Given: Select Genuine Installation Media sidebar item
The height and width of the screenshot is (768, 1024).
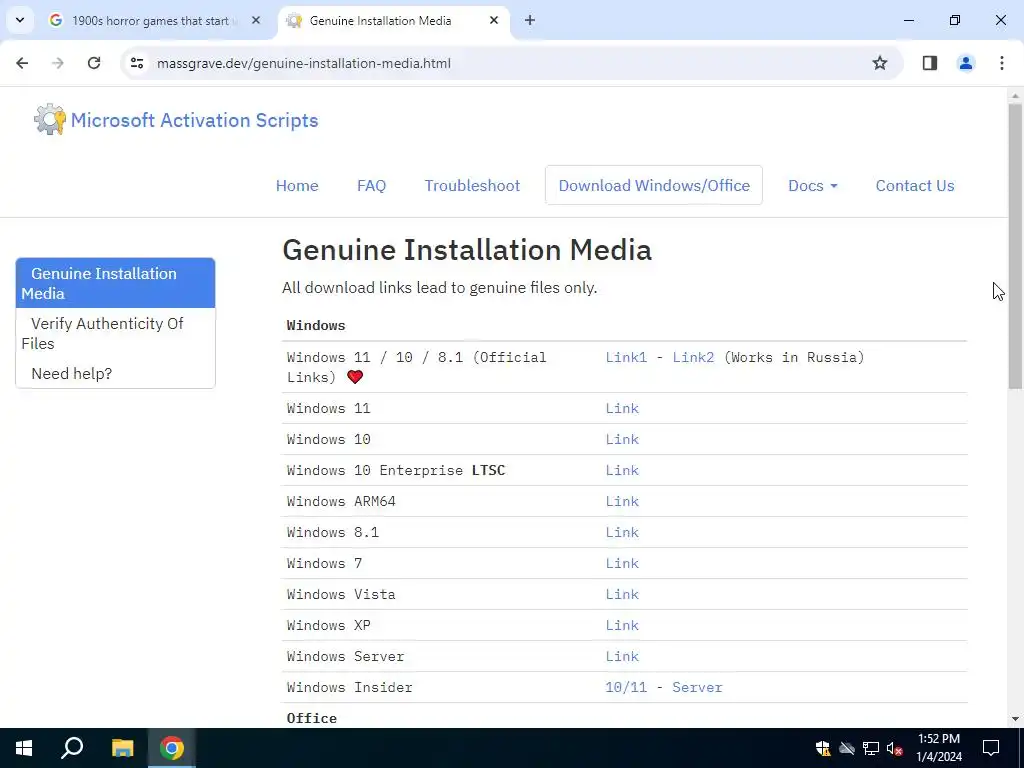Looking at the screenshot, I should 116,283.
